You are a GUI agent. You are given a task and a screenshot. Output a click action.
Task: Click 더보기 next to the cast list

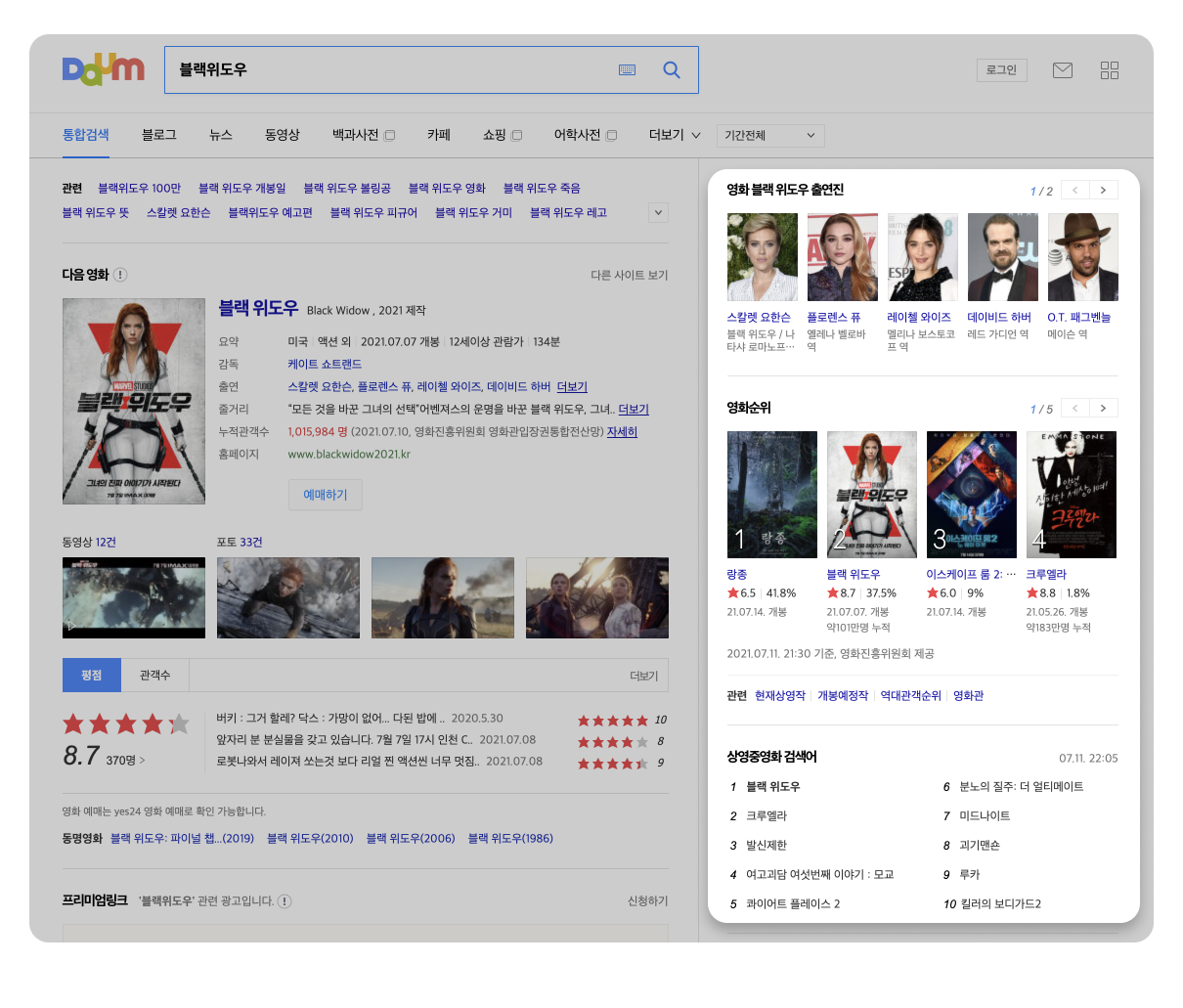pos(572,386)
